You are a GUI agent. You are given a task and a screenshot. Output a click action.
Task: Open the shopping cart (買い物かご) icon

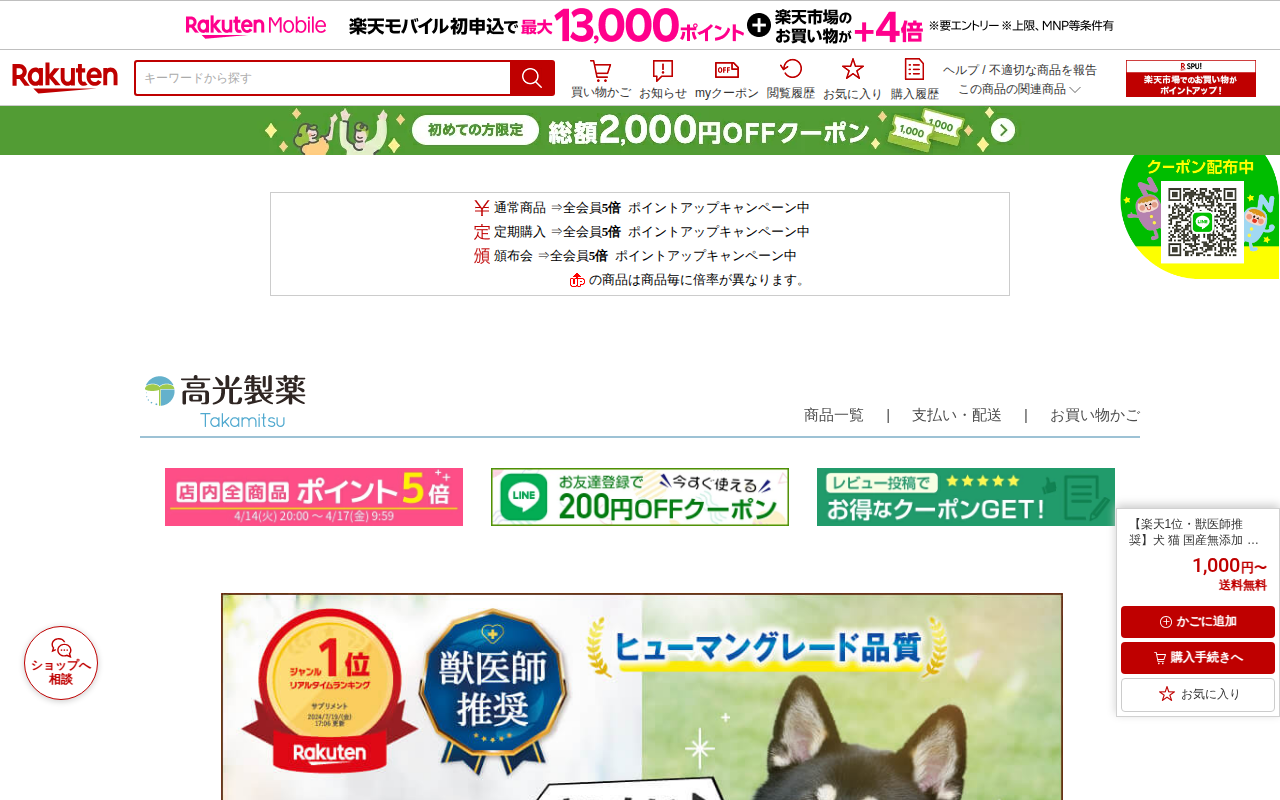(x=600, y=79)
